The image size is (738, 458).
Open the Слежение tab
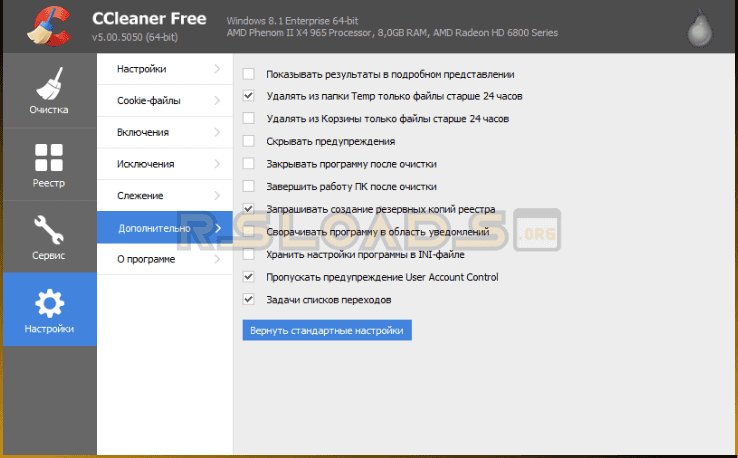(x=165, y=195)
